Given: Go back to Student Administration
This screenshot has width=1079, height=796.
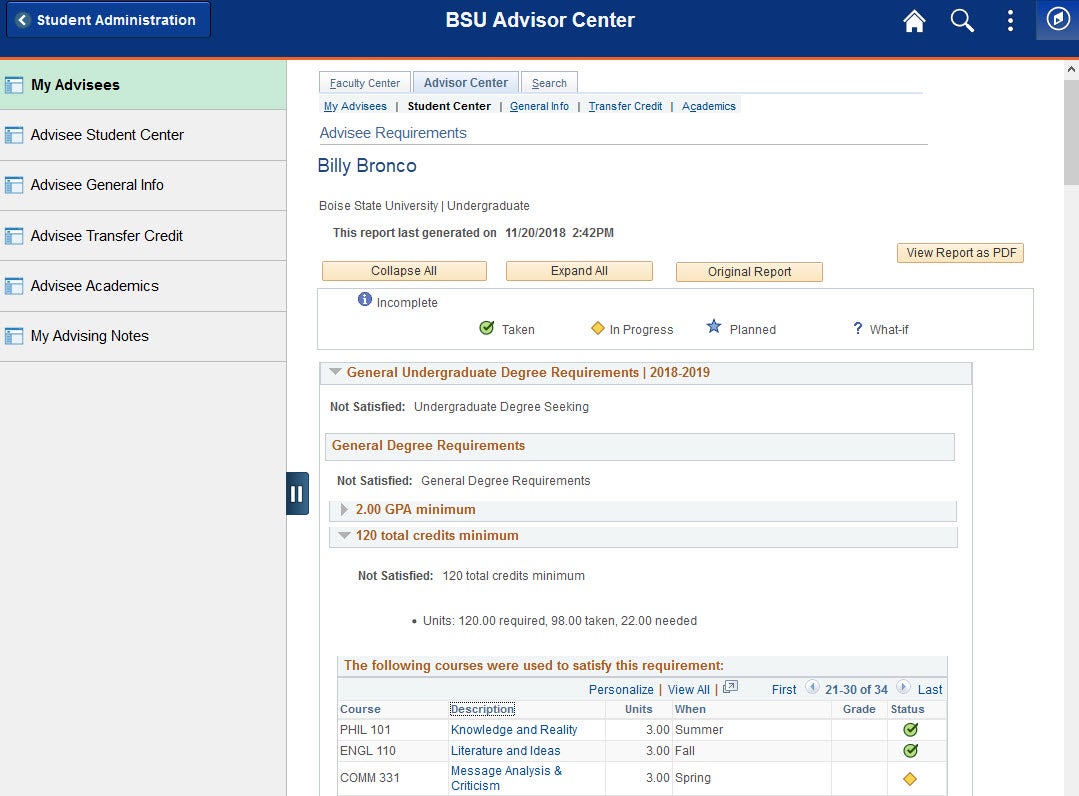Looking at the screenshot, I should [108, 20].
